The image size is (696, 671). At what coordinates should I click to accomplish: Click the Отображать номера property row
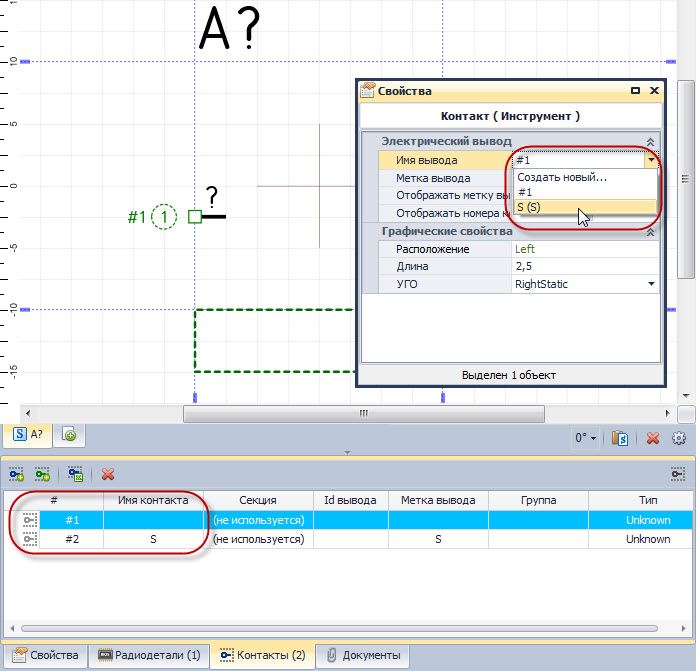coord(444,213)
